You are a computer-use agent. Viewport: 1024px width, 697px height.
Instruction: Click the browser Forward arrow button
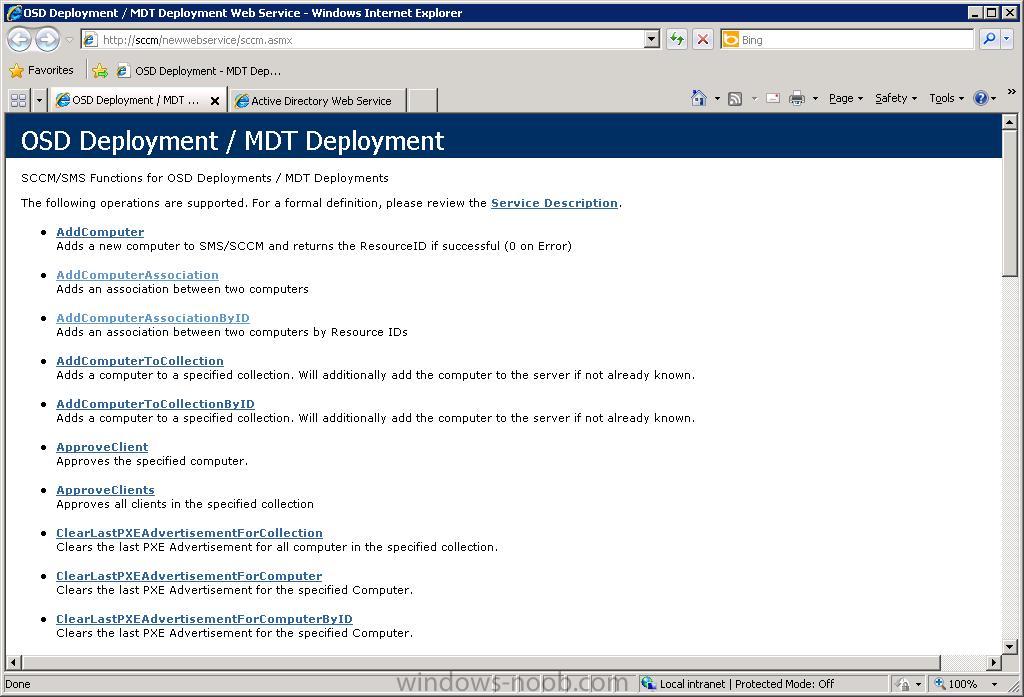tap(47, 40)
